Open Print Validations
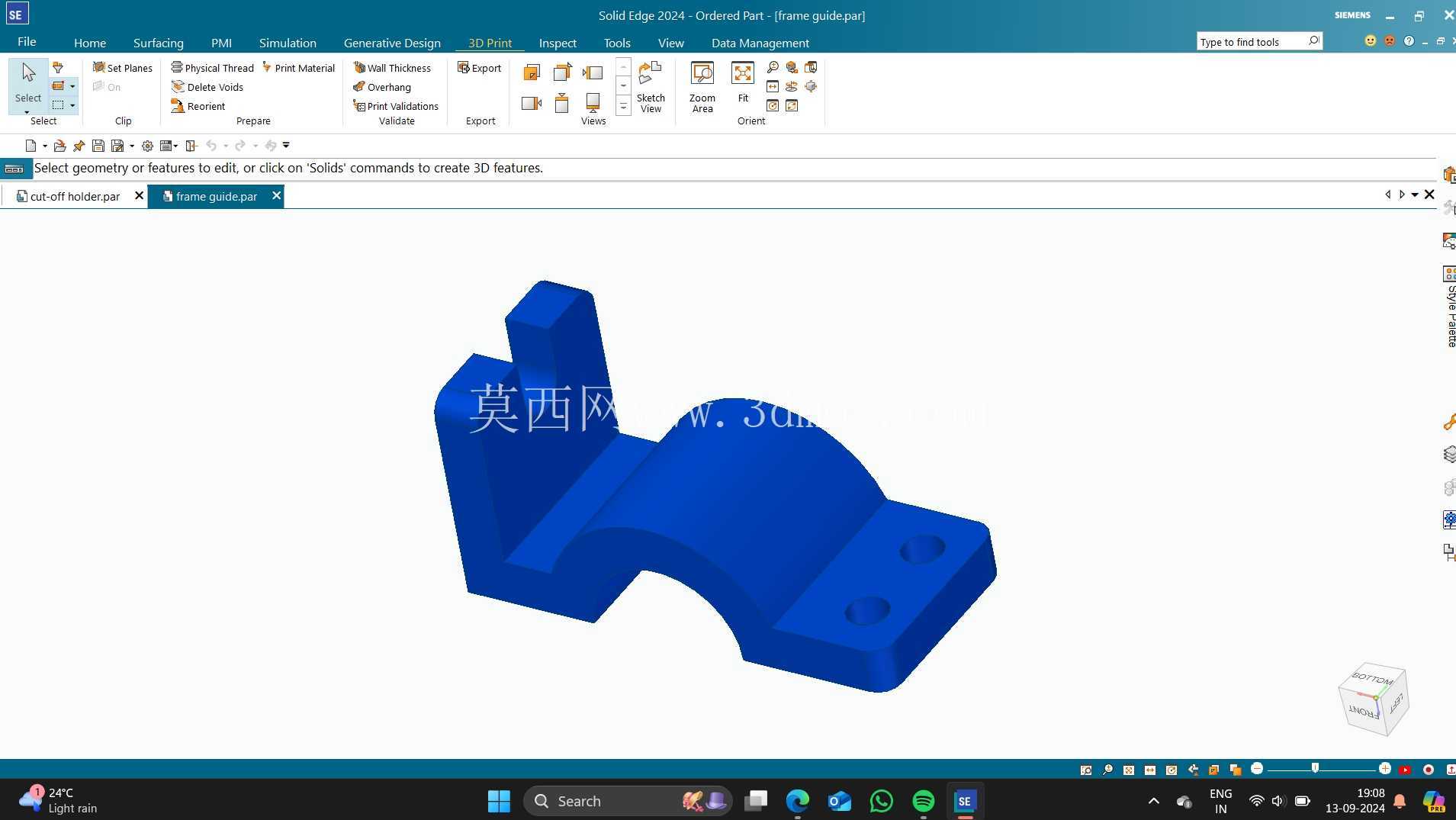This screenshot has height=820, width=1456. (396, 106)
